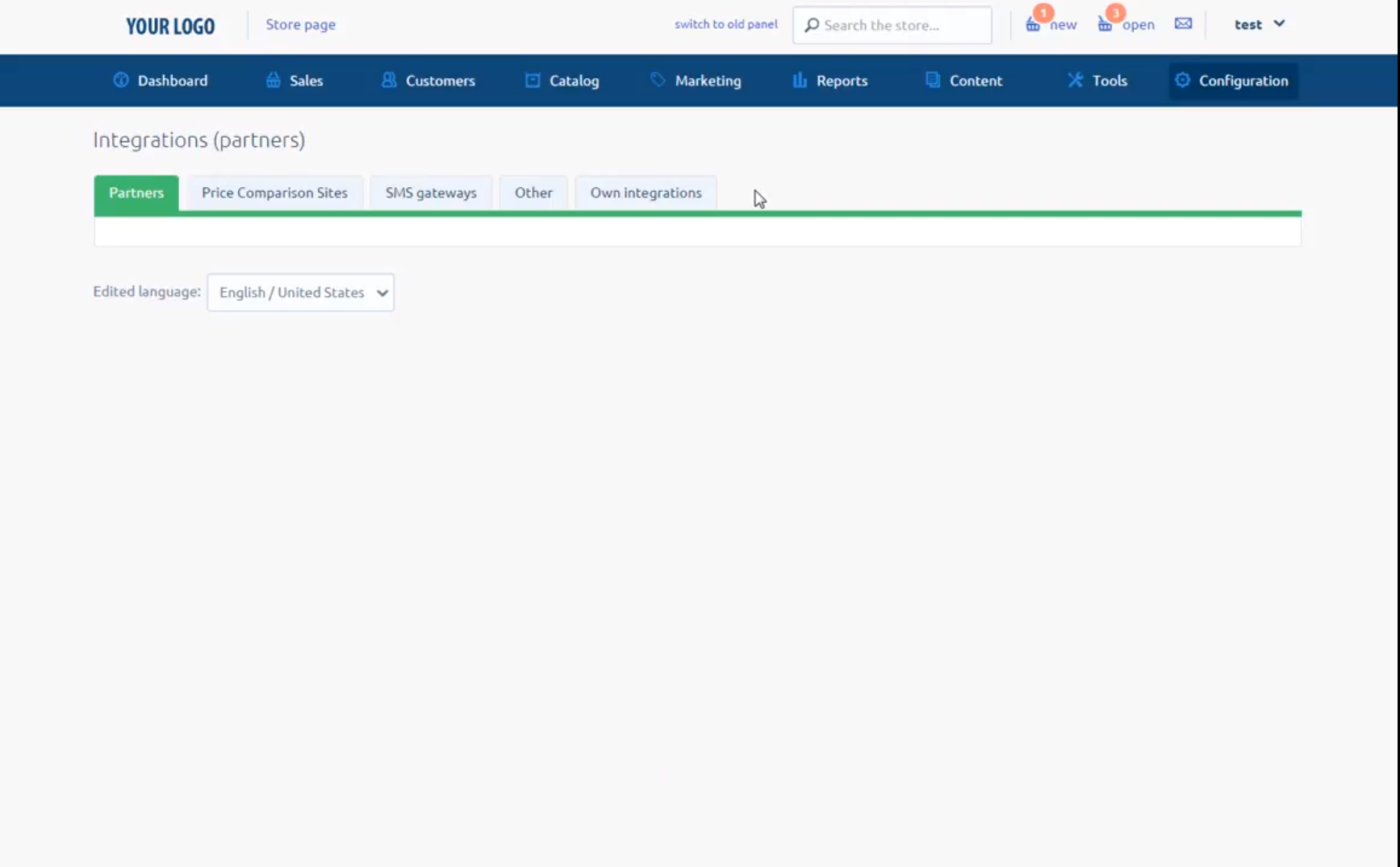Viewport: 1400px width, 867px height.
Task: Open the Marketing menu
Action: pos(696,81)
